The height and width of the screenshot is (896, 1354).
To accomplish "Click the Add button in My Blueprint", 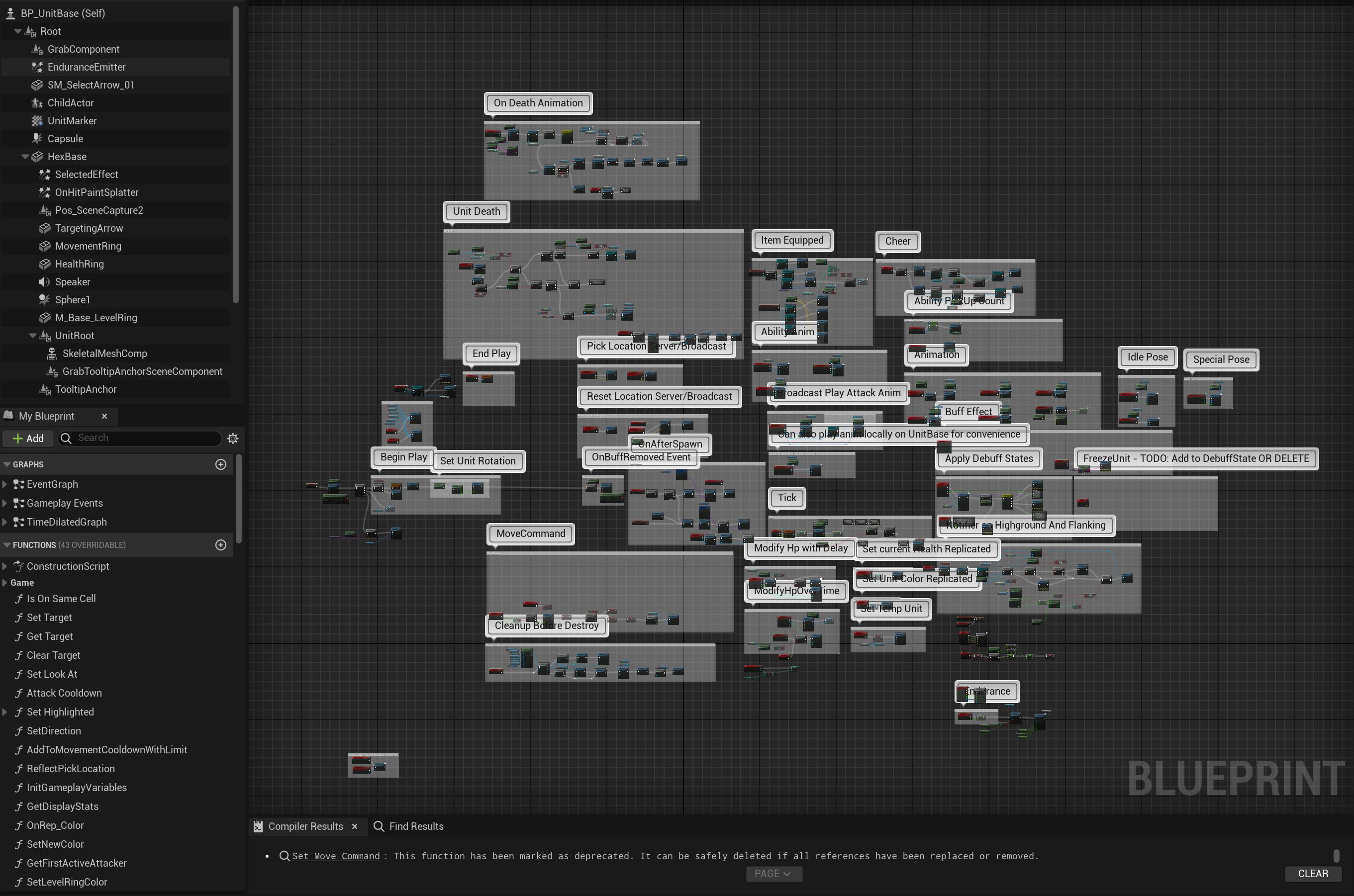I will (x=27, y=438).
